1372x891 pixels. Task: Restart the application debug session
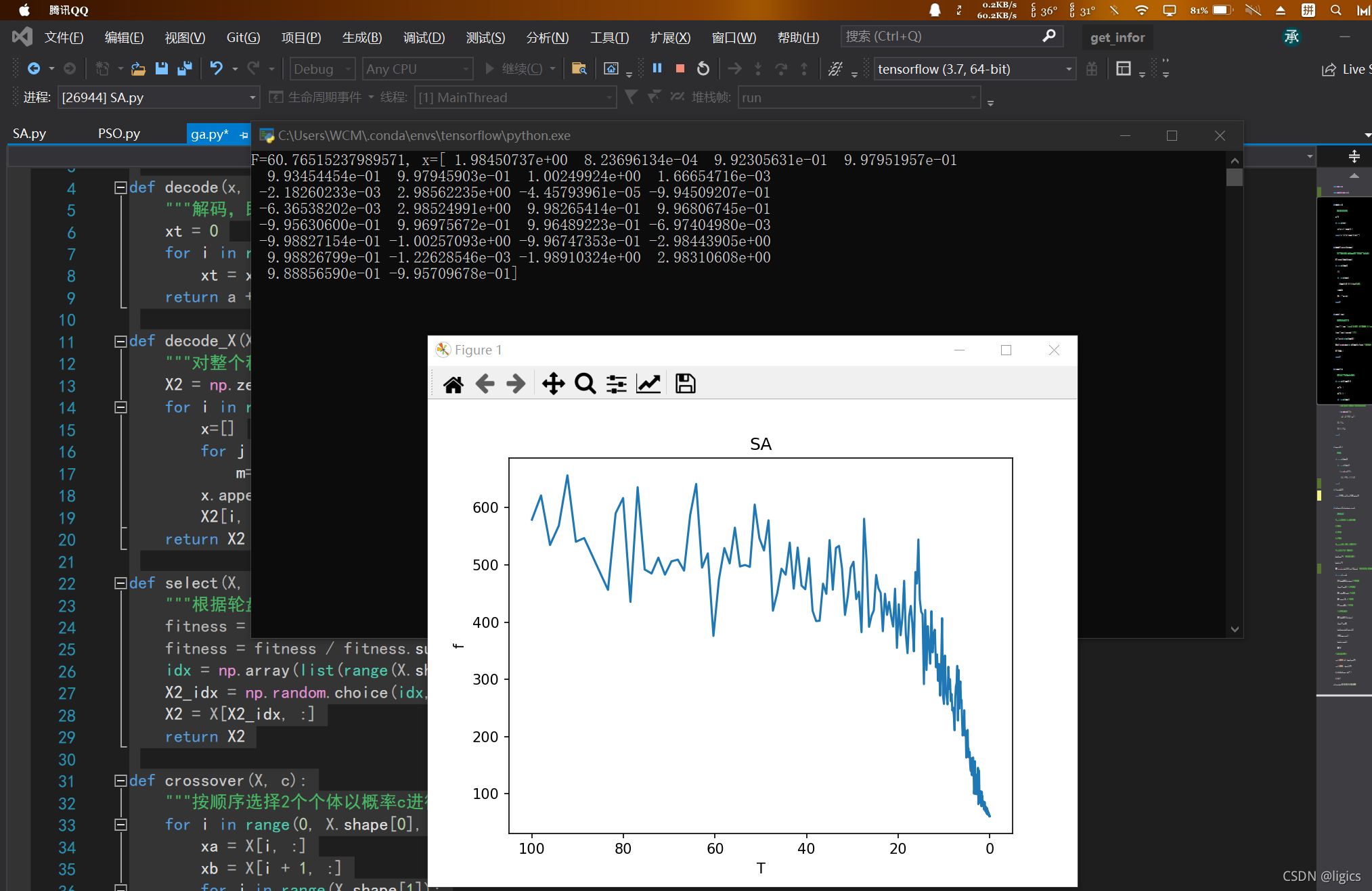click(703, 68)
